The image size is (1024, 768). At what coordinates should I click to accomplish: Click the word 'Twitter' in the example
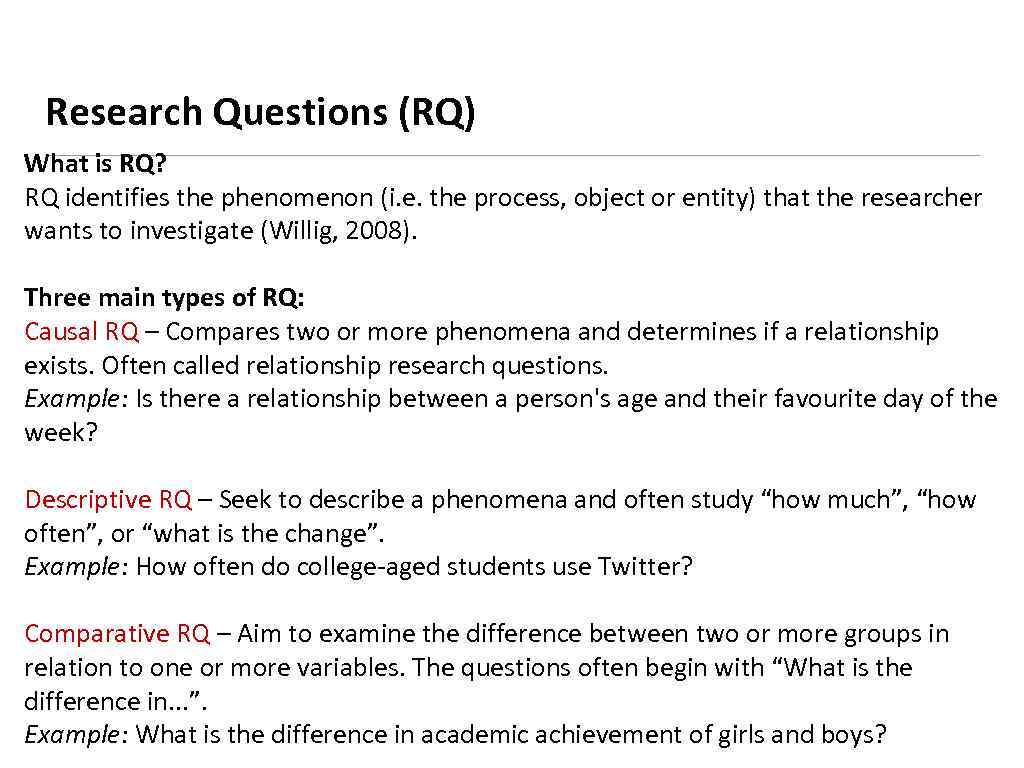tap(639, 567)
